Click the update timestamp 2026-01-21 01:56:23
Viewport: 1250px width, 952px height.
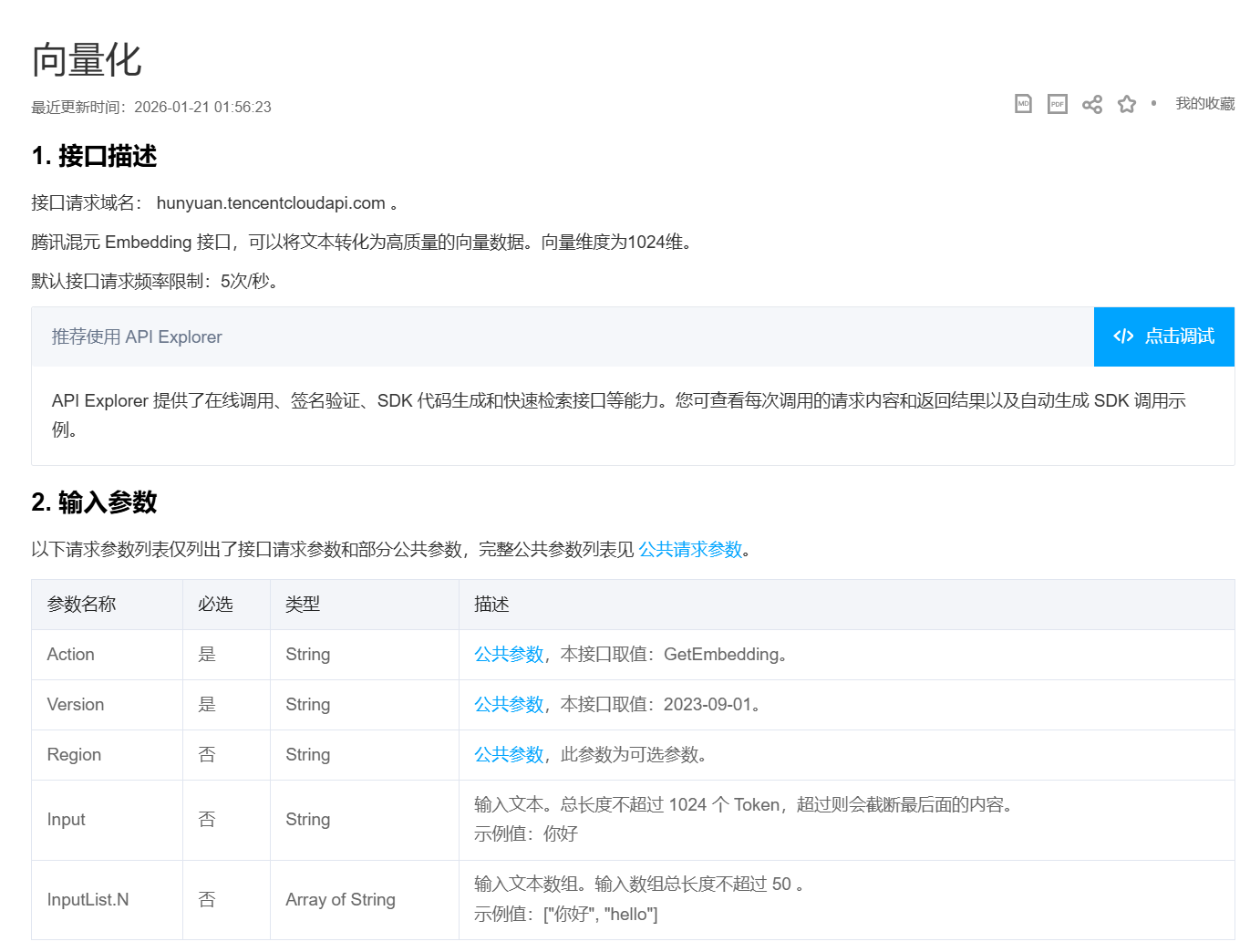tap(202, 107)
